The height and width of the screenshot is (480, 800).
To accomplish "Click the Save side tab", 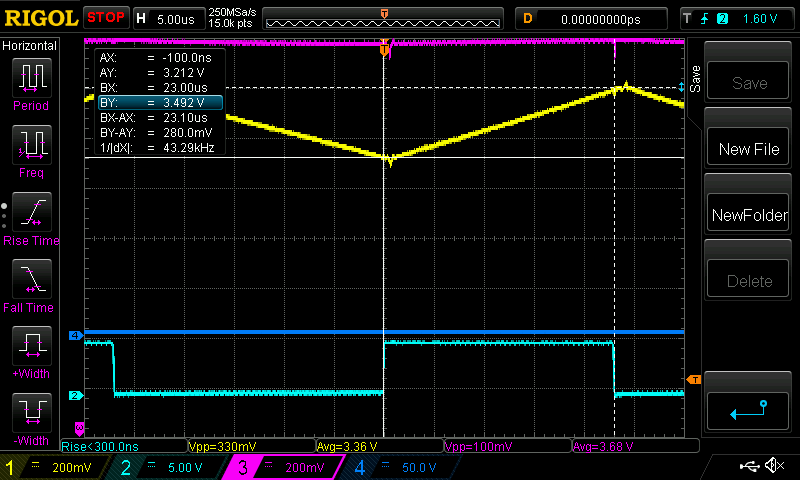I will [695, 77].
